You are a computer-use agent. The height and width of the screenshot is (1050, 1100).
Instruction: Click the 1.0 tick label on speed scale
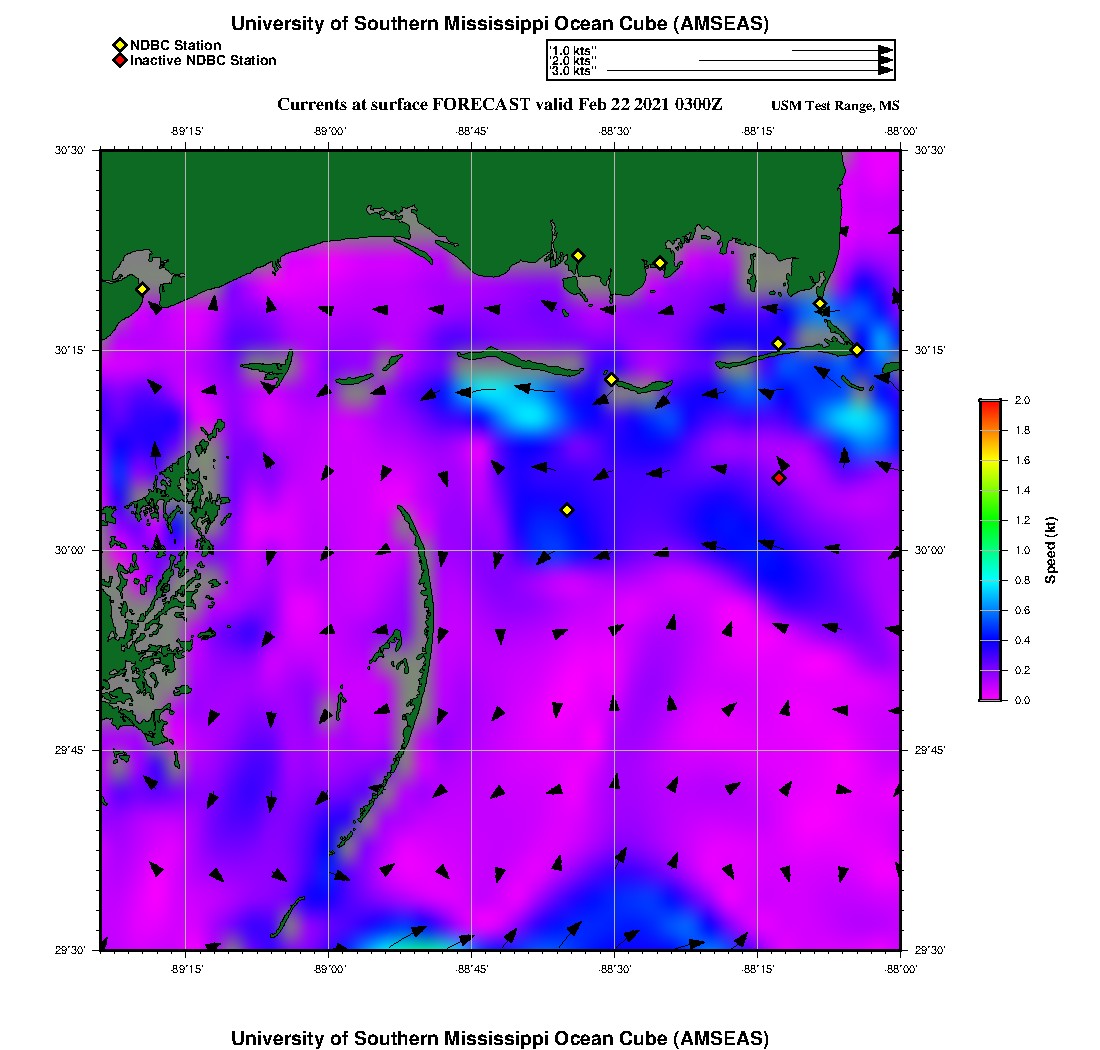click(x=1023, y=550)
